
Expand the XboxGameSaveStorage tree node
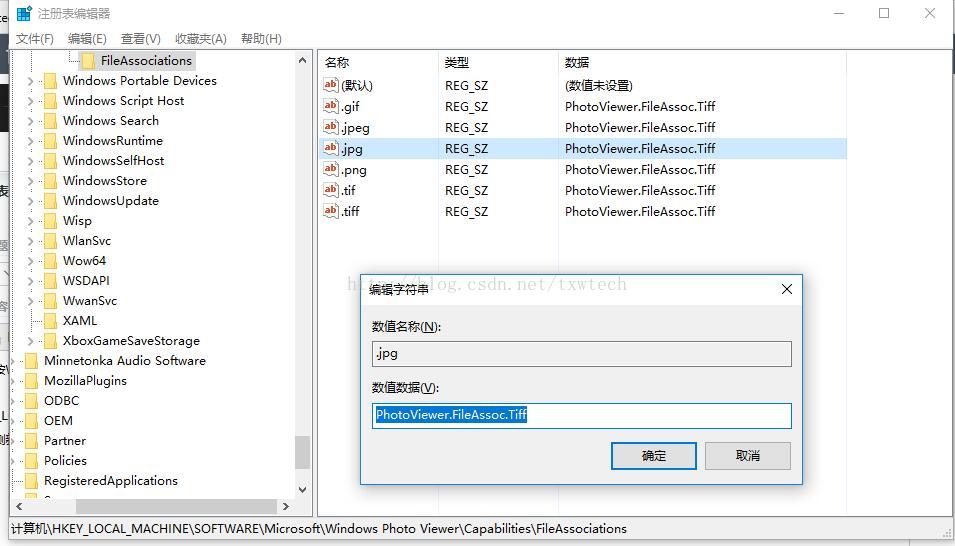[x=30, y=341]
